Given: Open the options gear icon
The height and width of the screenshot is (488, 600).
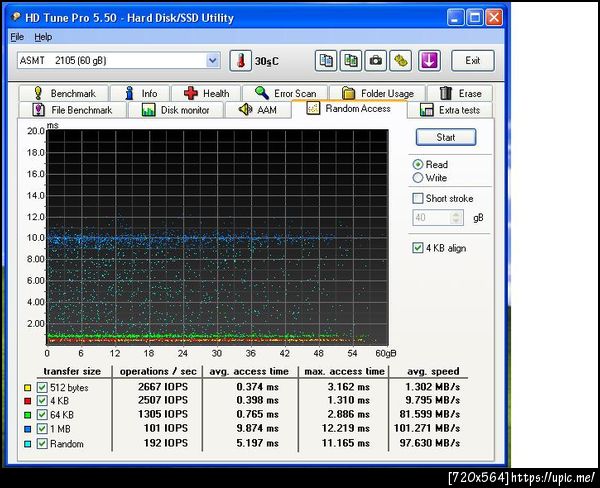Looking at the screenshot, I should coord(400,61).
